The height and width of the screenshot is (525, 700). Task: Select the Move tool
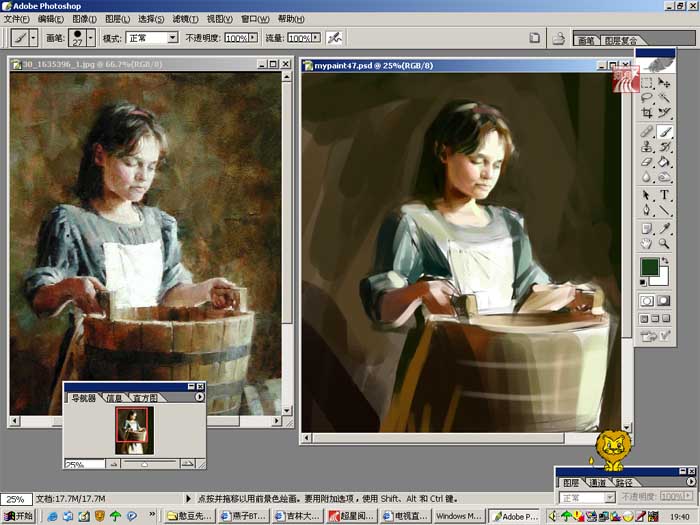coord(664,83)
